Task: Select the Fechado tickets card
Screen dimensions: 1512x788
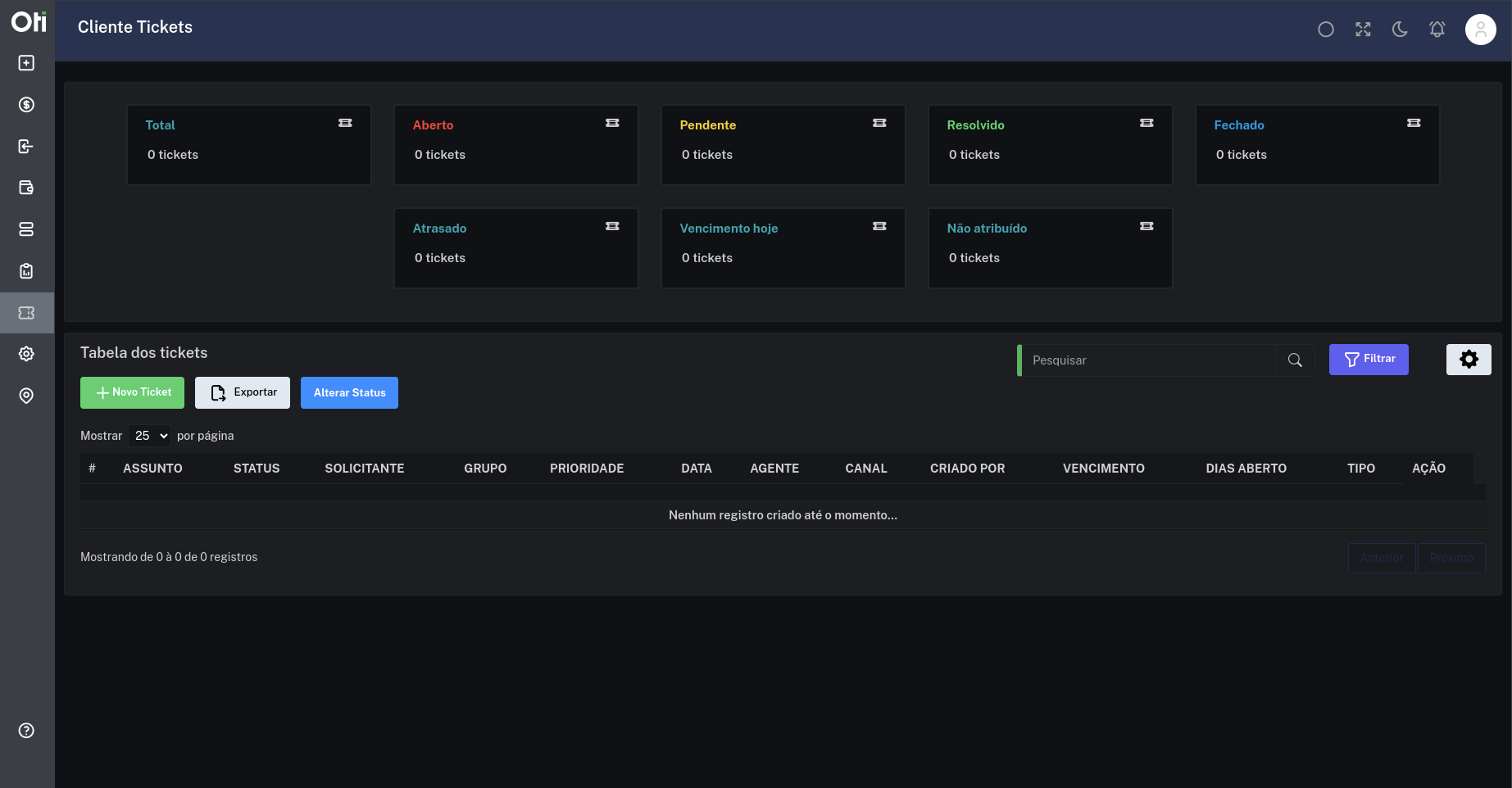Action: (x=1318, y=145)
